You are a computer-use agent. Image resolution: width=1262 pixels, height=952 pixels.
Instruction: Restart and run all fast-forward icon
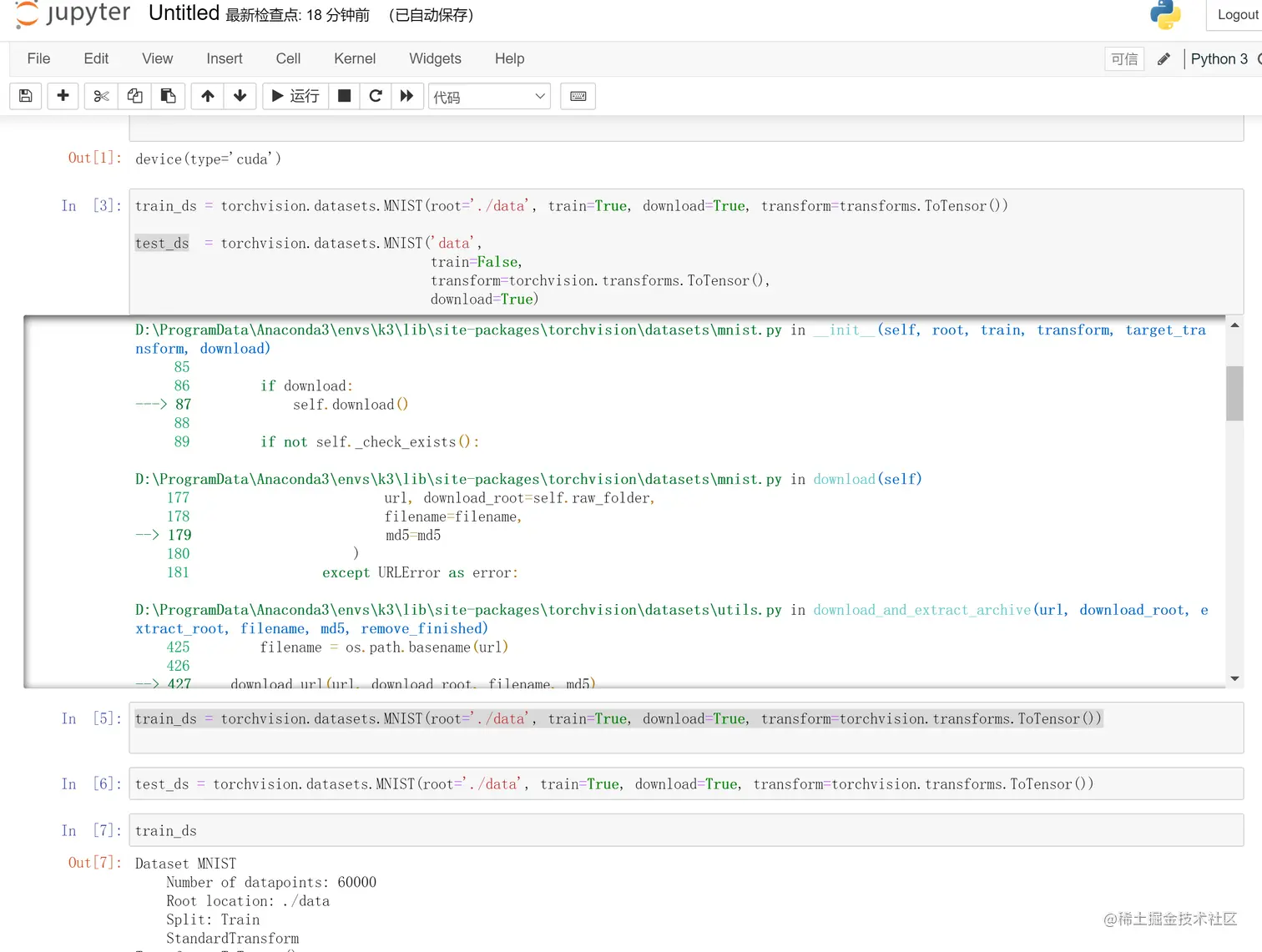pyautogui.click(x=406, y=96)
